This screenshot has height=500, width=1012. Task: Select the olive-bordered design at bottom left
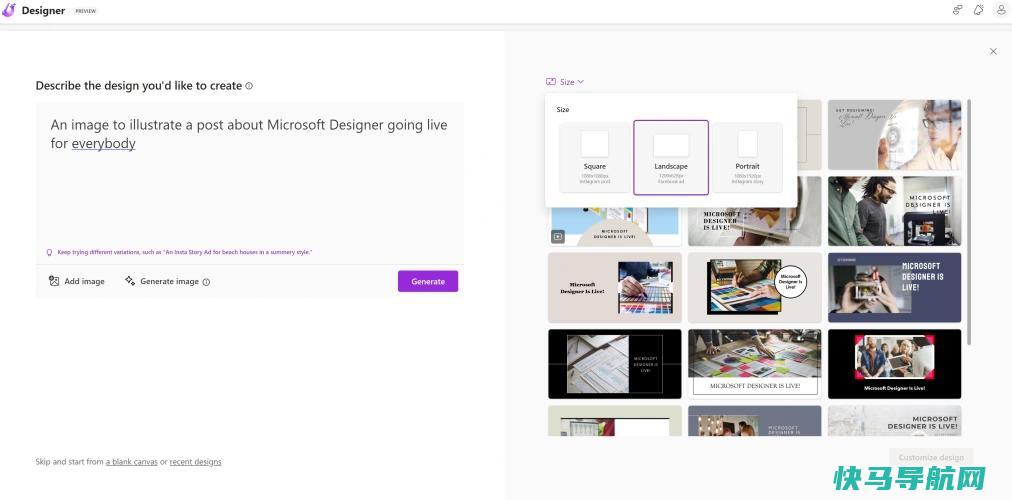point(614,421)
